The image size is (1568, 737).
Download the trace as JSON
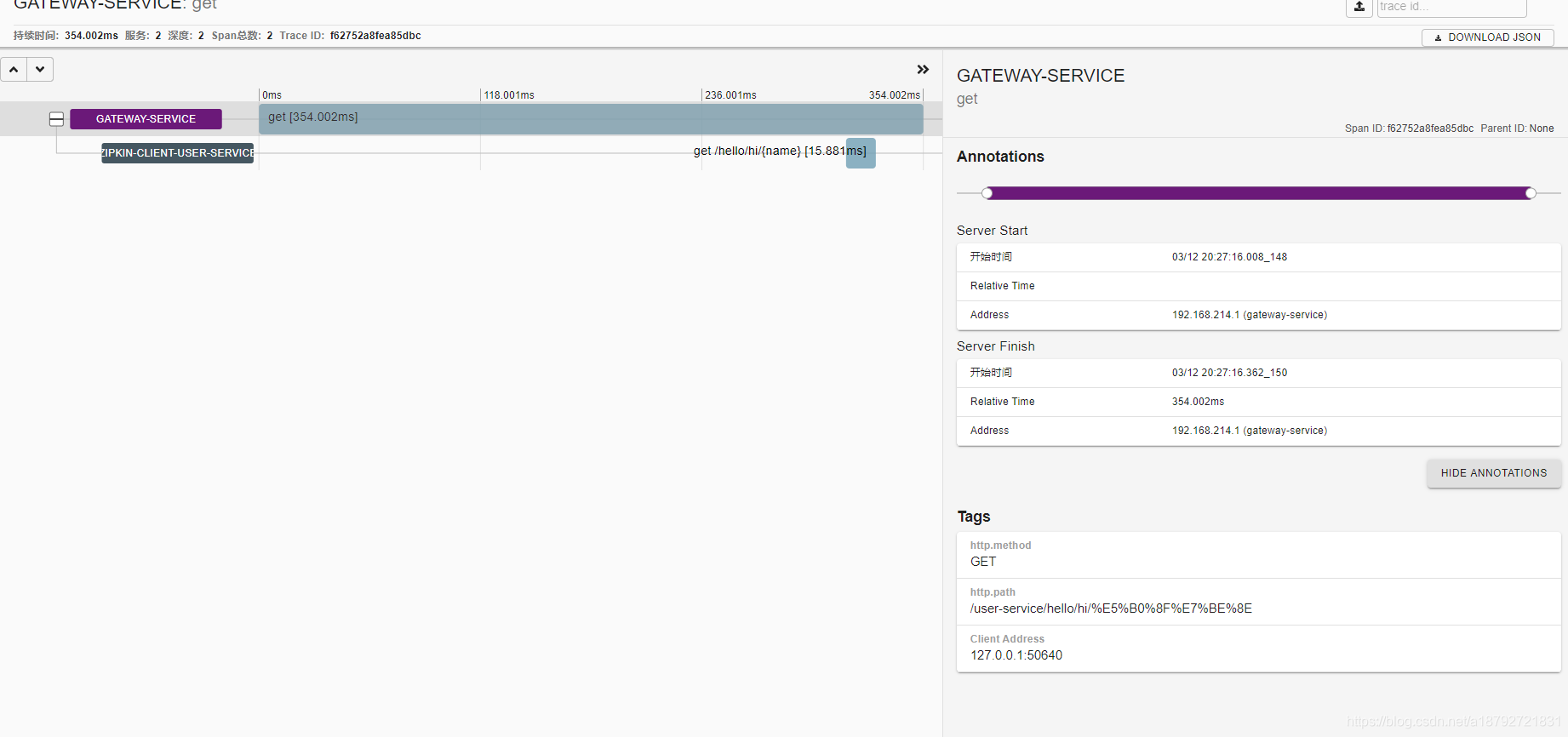click(1487, 37)
